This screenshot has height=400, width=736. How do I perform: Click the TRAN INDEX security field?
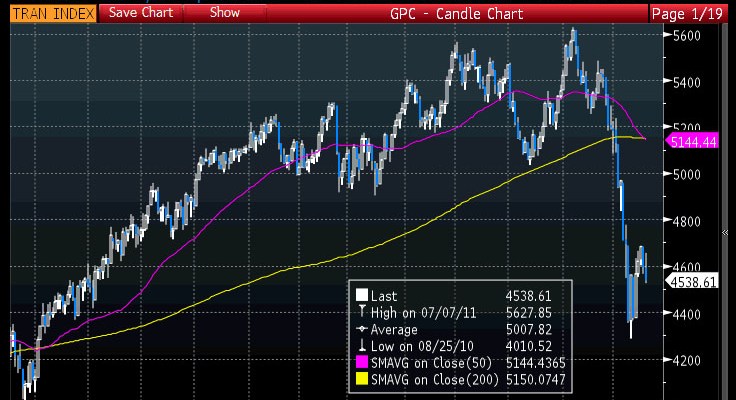tap(54, 13)
